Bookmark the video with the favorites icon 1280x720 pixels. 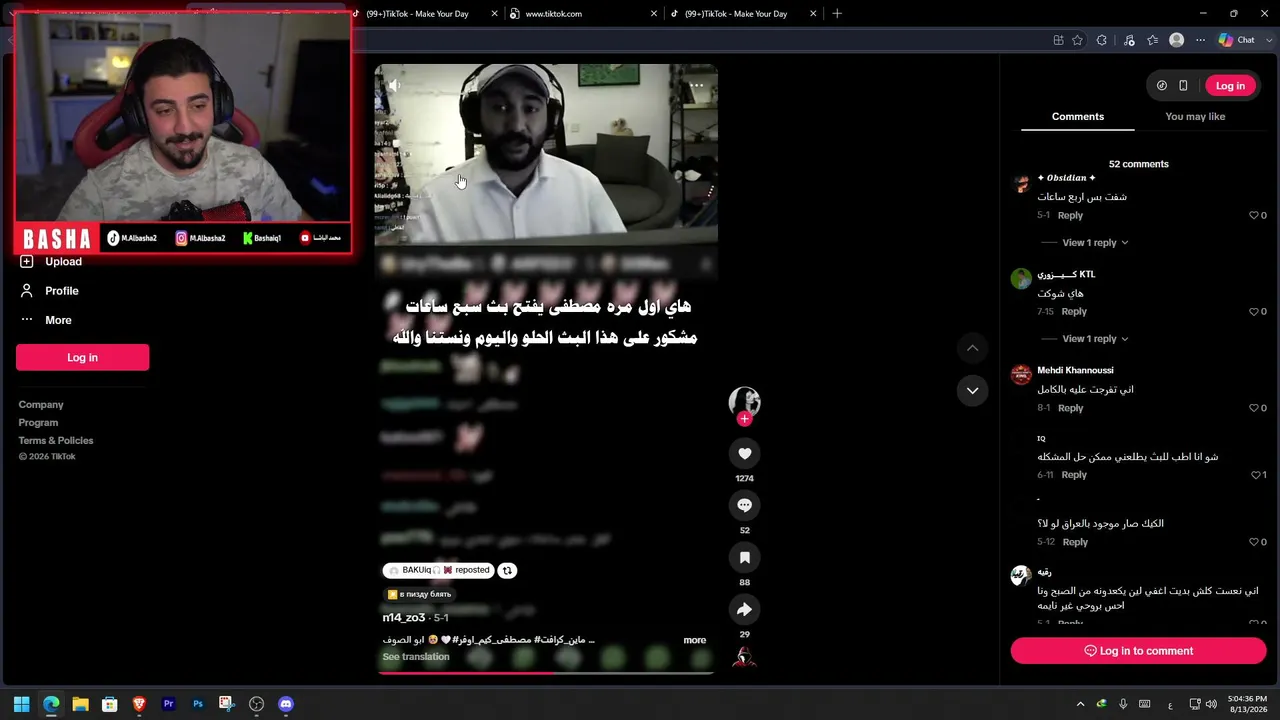pyautogui.click(x=744, y=558)
